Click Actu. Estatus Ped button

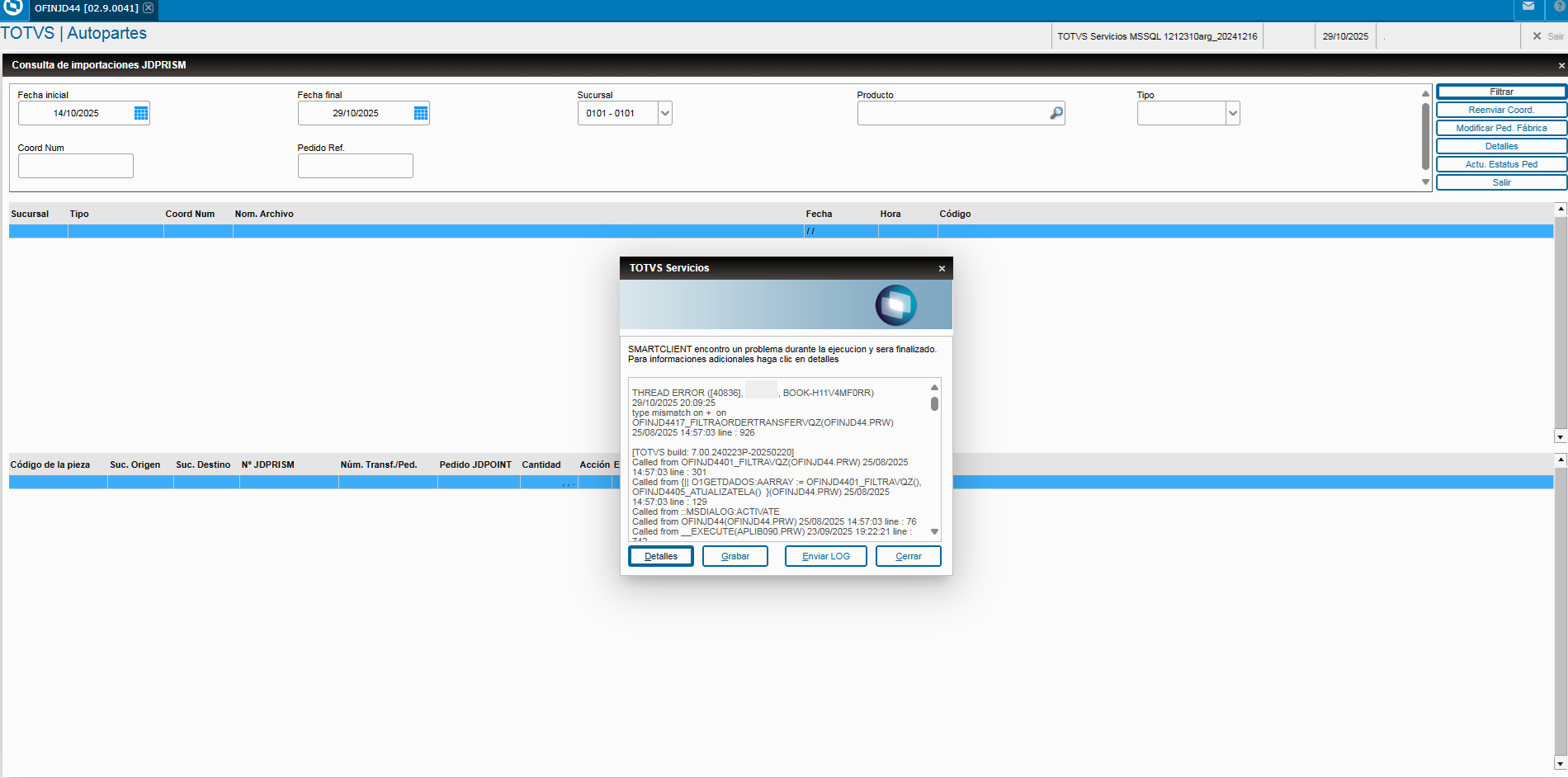pyautogui.click(x=1501, y=164)
